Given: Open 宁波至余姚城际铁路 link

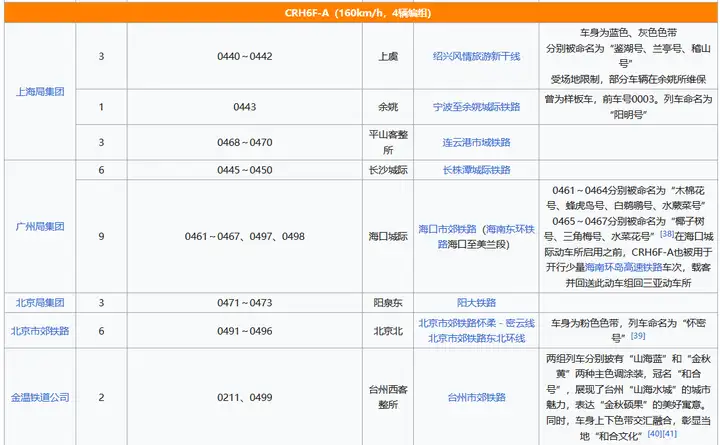Looking at the screenshot, I should click(x=476, y=107).
